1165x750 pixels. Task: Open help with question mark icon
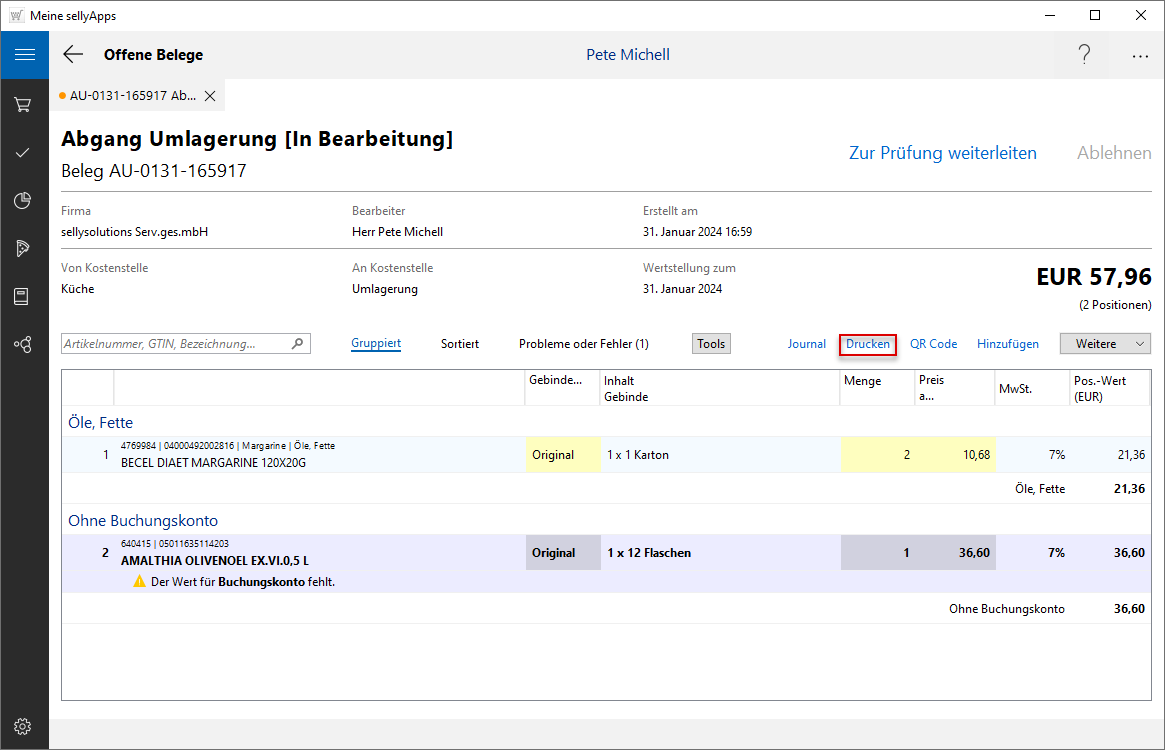[1084, 55]
